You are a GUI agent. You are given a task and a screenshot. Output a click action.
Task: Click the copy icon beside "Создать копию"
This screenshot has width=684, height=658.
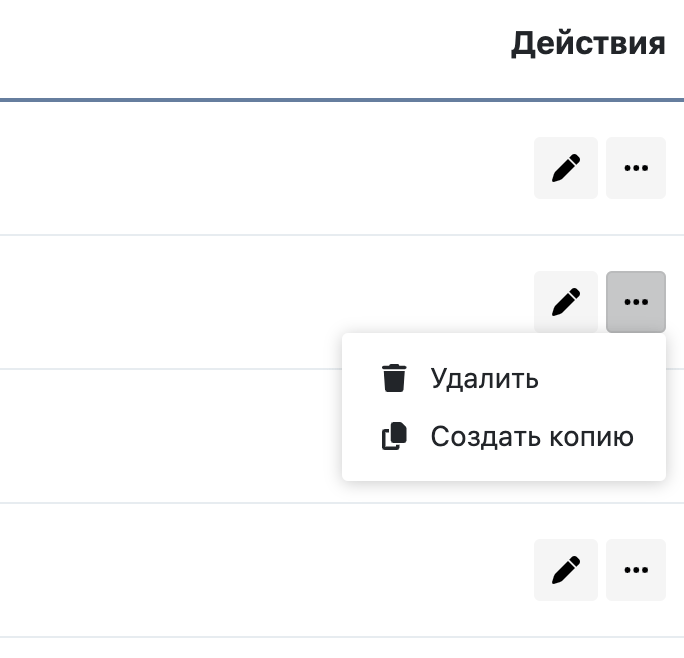pos(395,437)
